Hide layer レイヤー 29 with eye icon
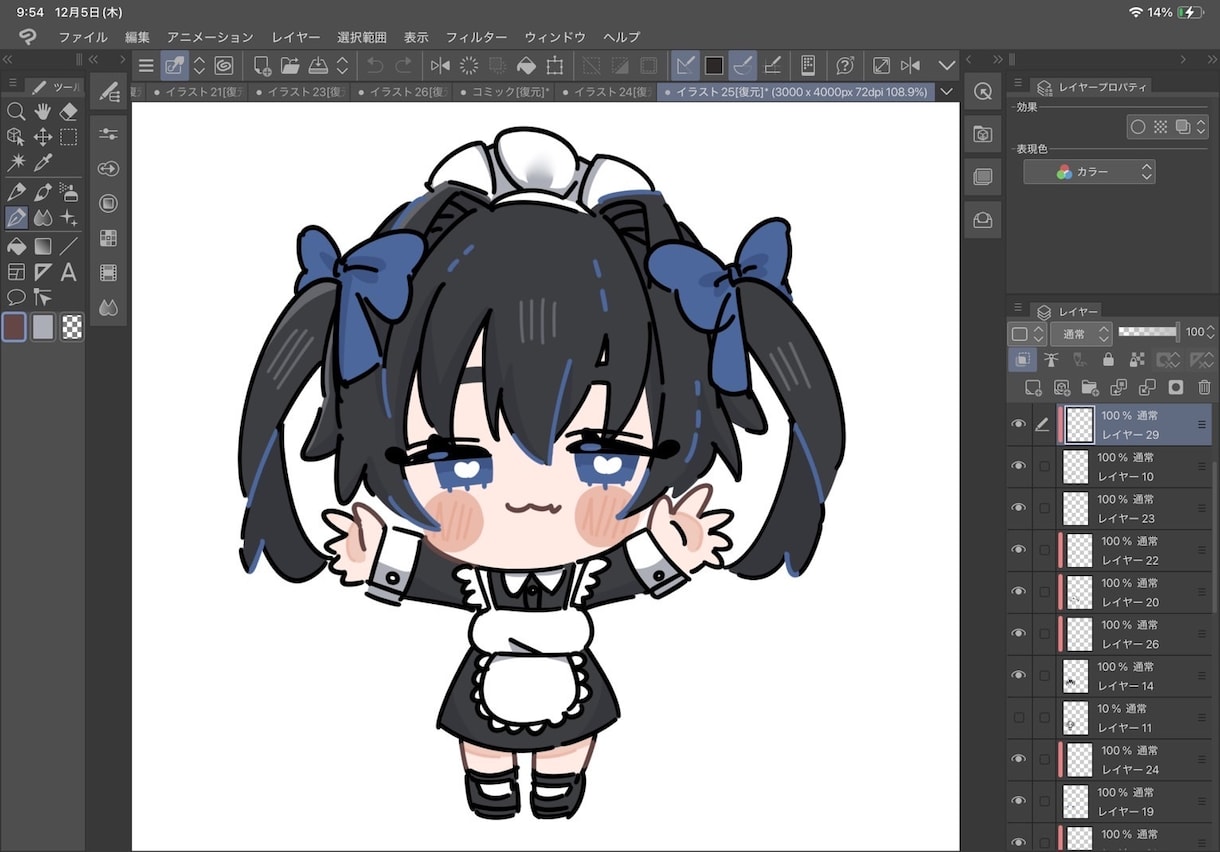Viewport: 1220px width, 852px height. click(1018, 424)
